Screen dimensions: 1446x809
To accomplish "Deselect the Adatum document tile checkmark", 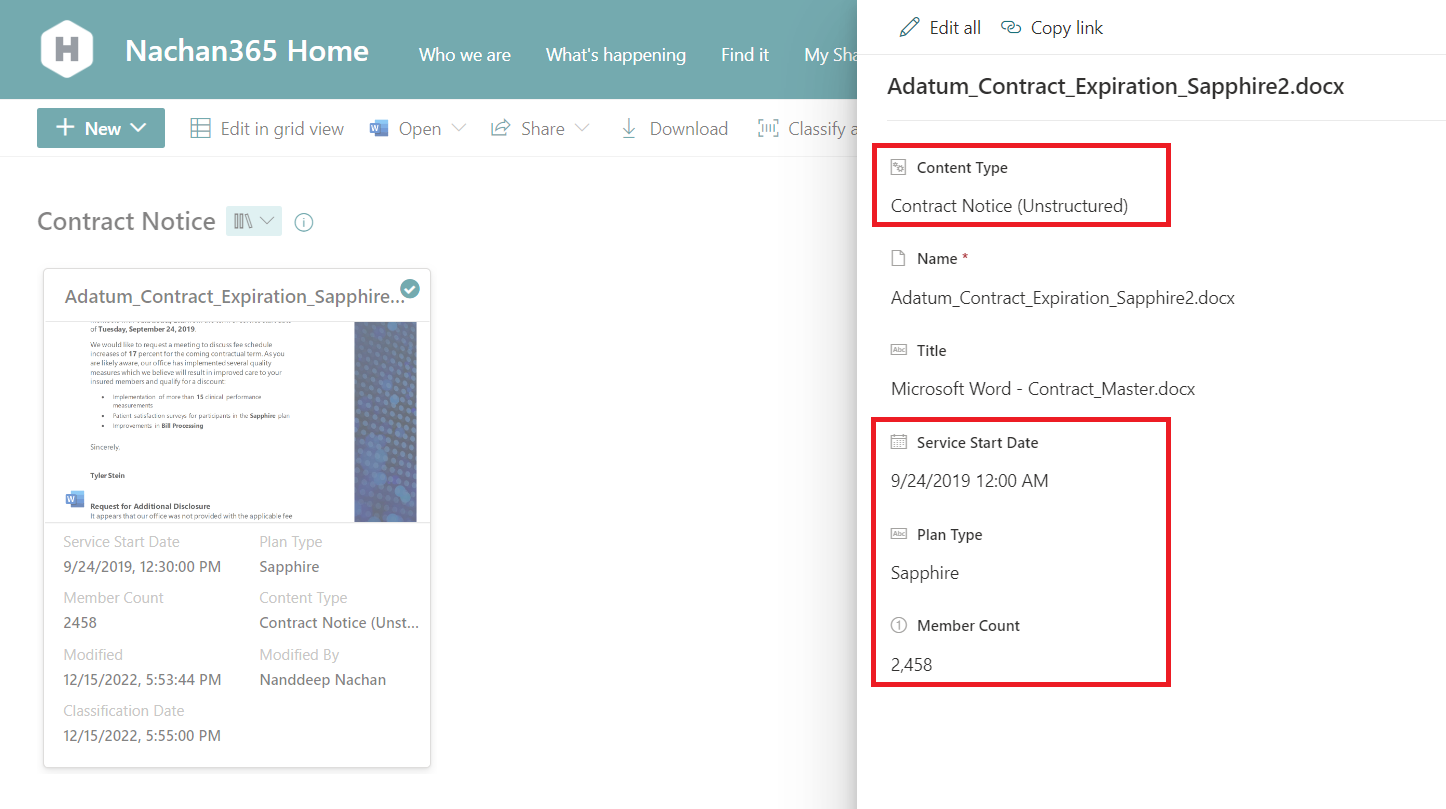I will point(410,289).
